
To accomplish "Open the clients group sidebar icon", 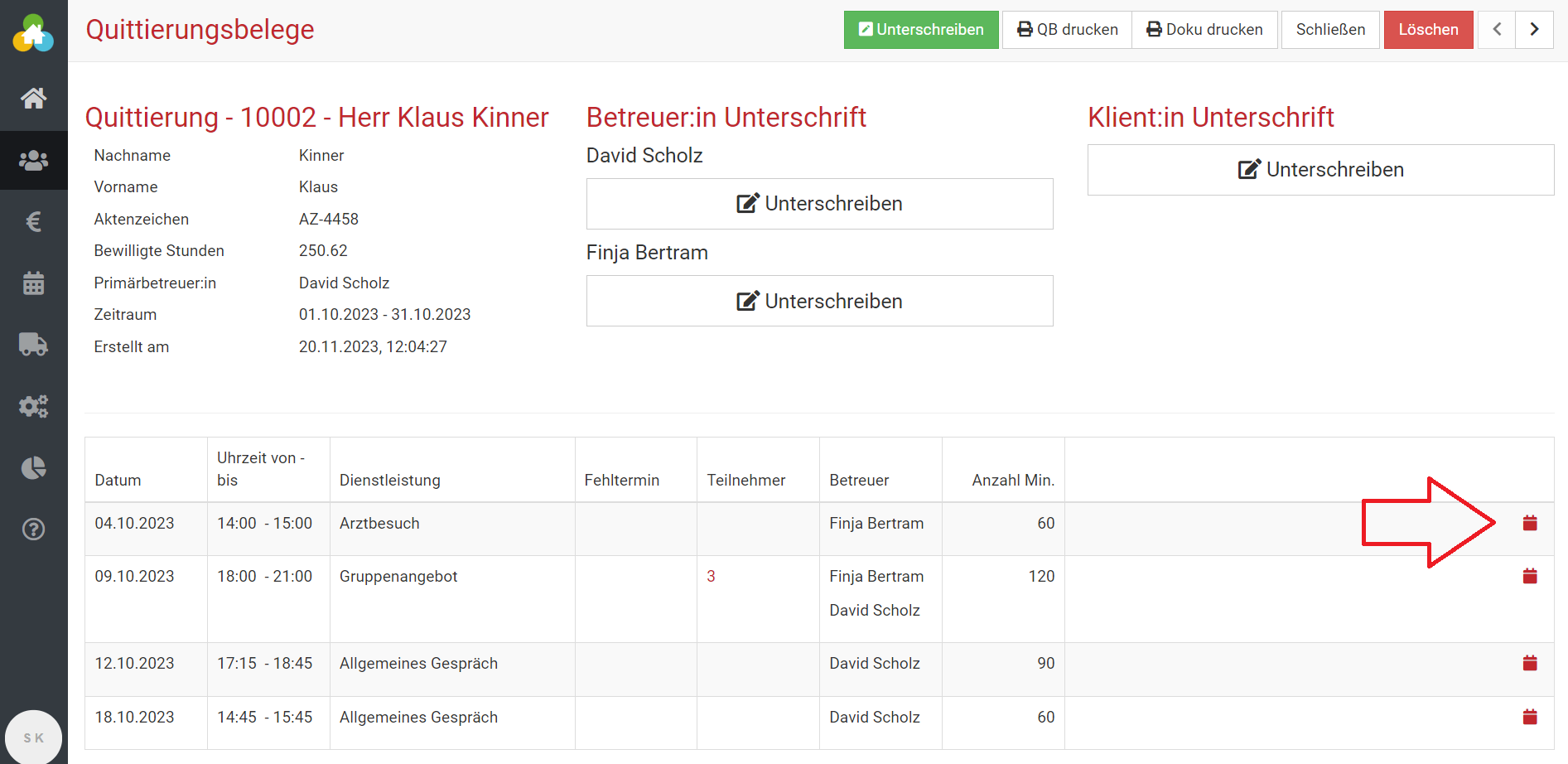I will (33, 160).
